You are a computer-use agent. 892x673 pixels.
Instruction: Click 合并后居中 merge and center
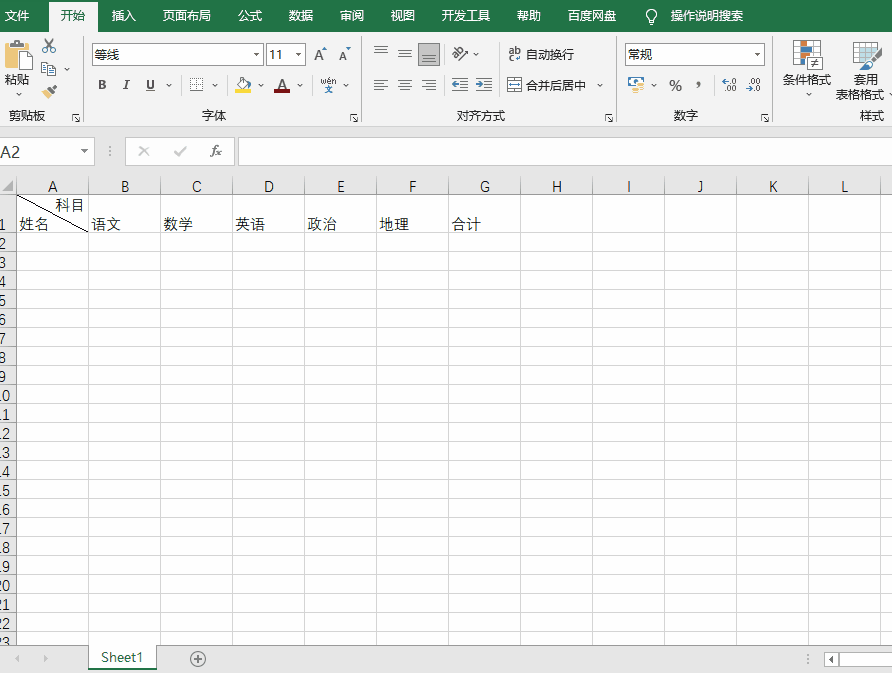[547, 85]
